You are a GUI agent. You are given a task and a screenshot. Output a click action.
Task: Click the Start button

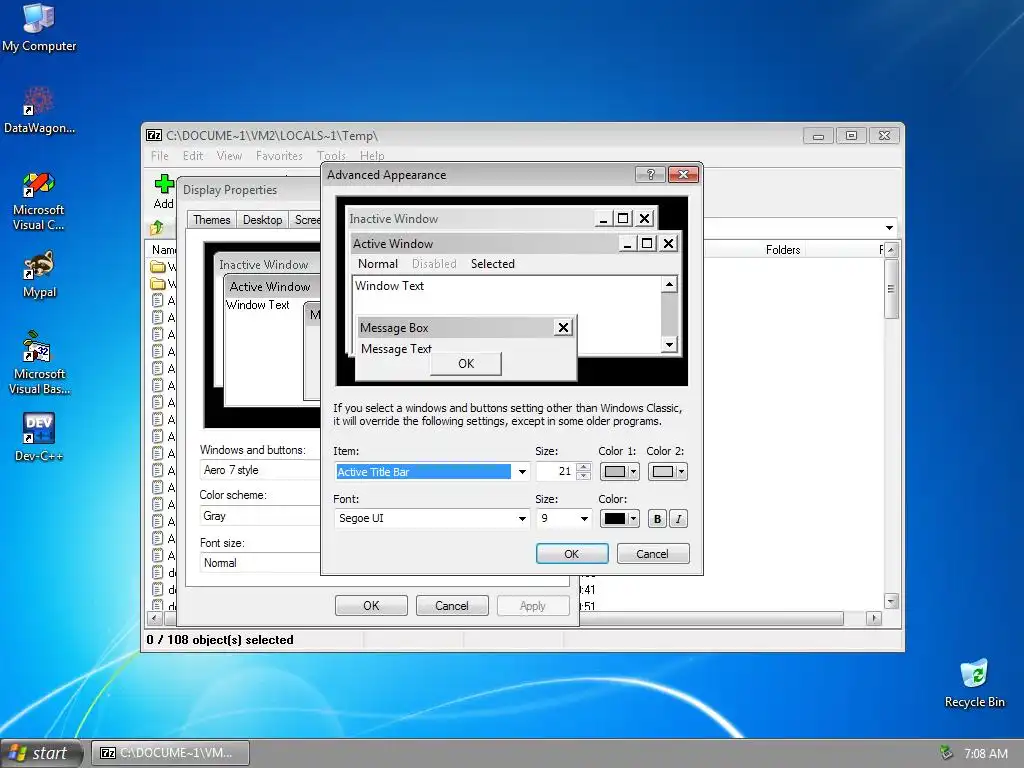[42, 753]
